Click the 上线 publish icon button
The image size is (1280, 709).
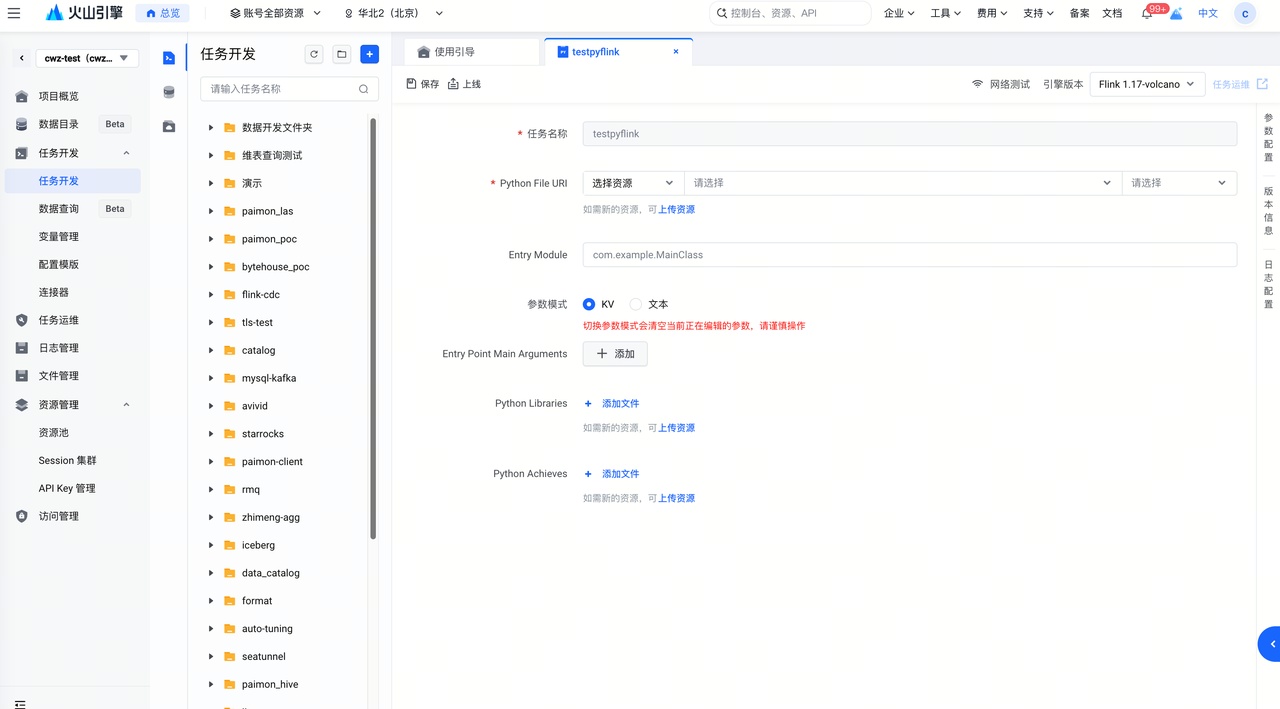coord(464,84)
